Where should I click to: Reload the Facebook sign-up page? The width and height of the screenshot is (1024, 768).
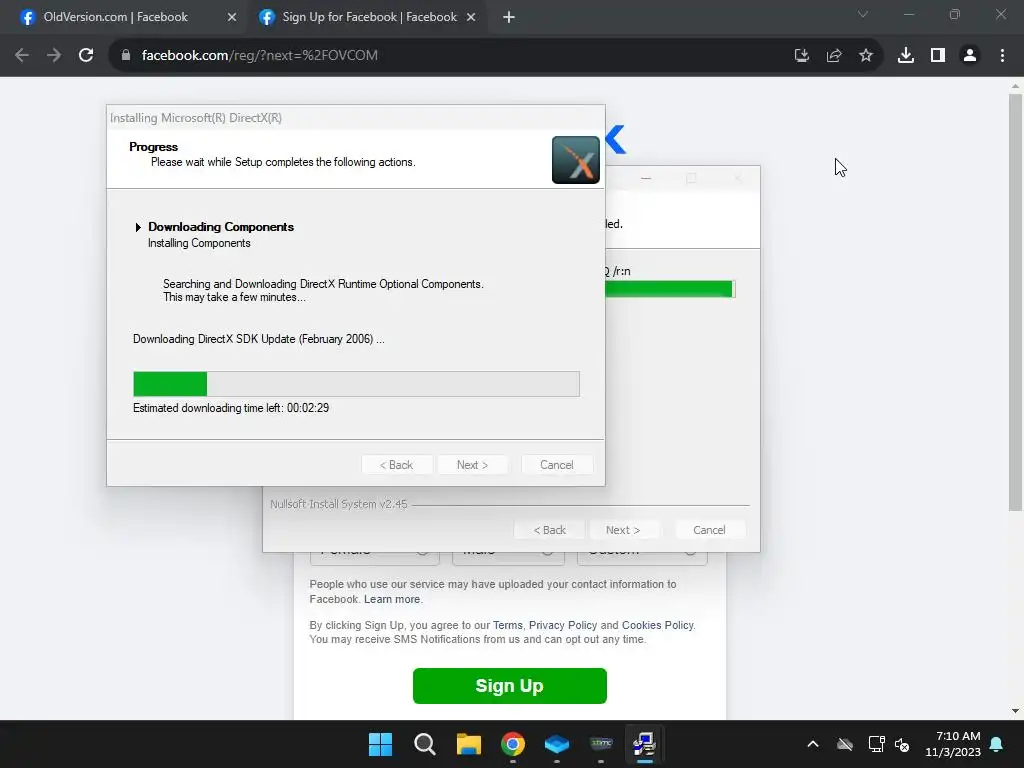point(86,56)
